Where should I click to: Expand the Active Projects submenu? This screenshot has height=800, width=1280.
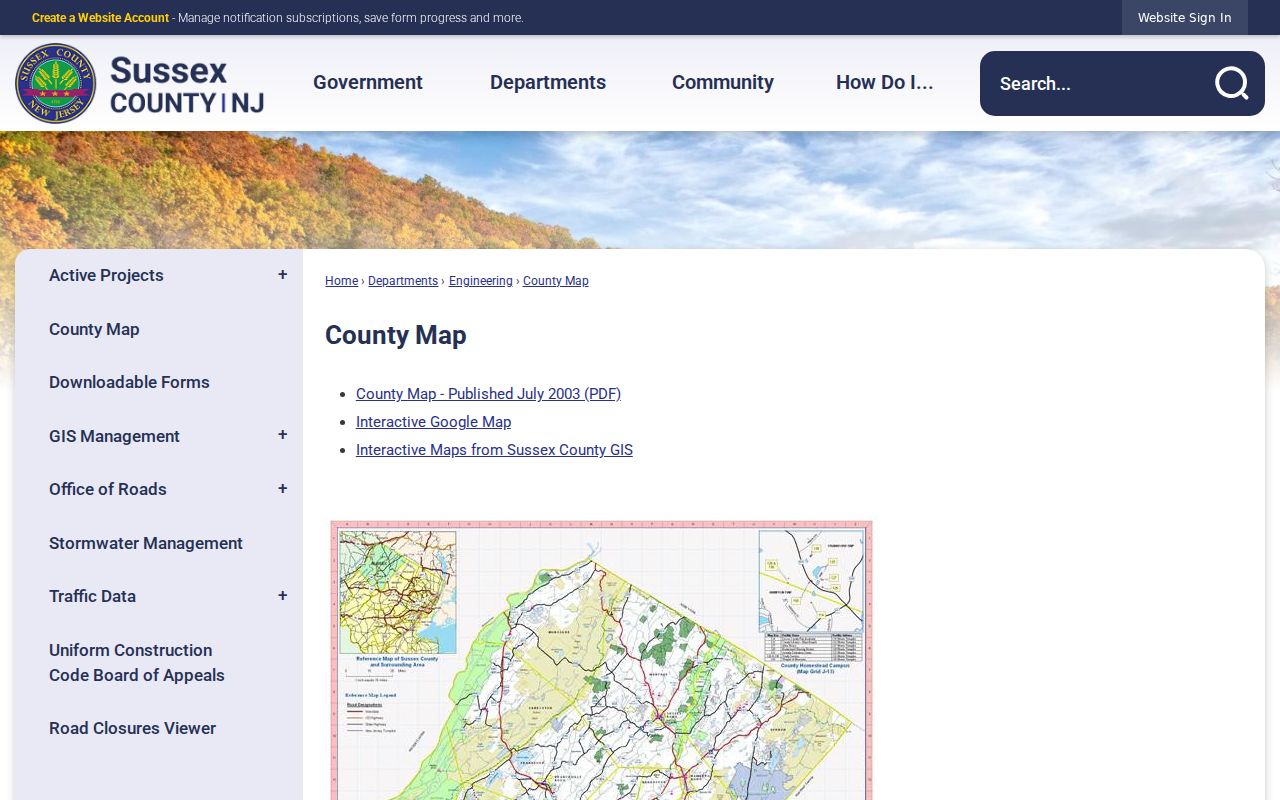283,275
